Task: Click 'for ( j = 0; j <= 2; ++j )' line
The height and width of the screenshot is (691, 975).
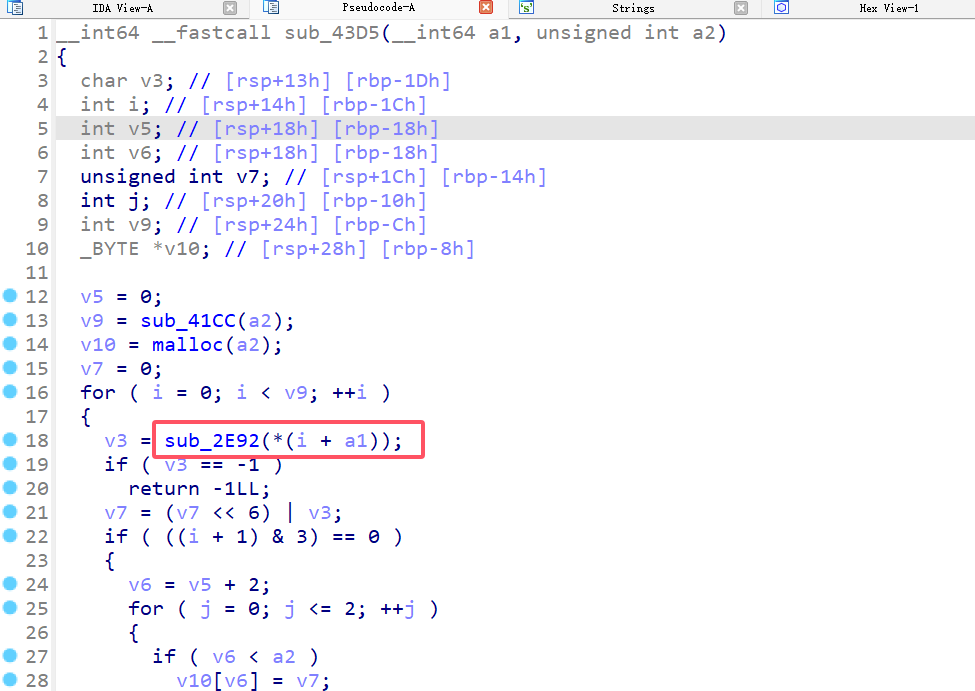Action: [283, 608]
